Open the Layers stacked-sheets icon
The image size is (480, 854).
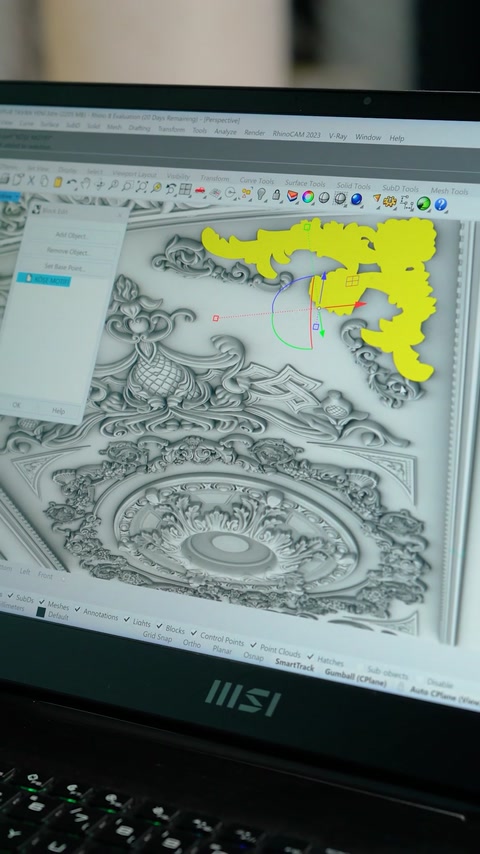[293, 195]
